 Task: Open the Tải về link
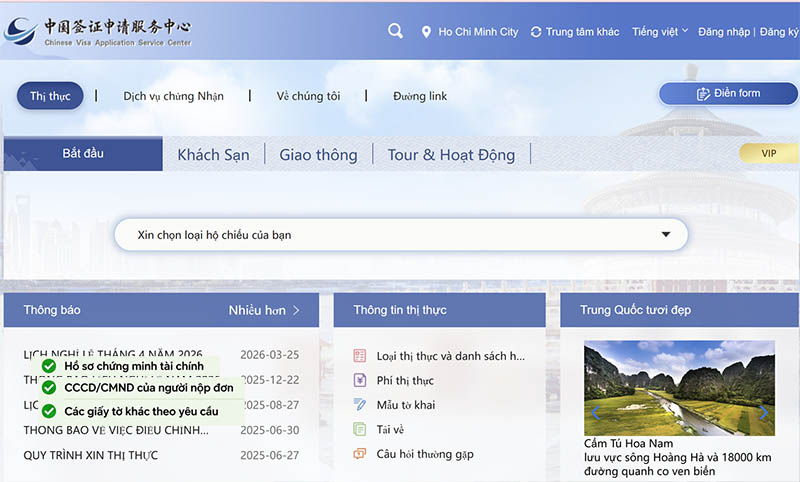pyautogui.click(x=390, y=429)
